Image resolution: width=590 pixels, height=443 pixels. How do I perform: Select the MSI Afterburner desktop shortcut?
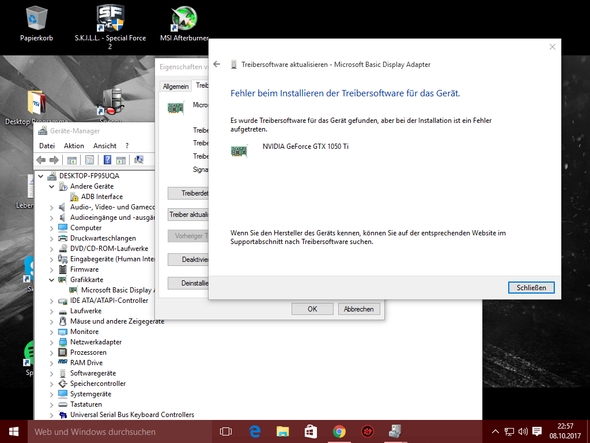[184, 23]
